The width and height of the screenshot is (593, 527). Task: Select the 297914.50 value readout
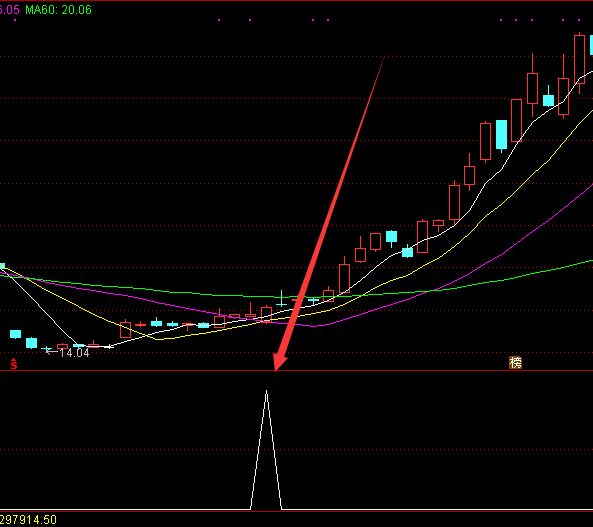[x=28, y=520]
